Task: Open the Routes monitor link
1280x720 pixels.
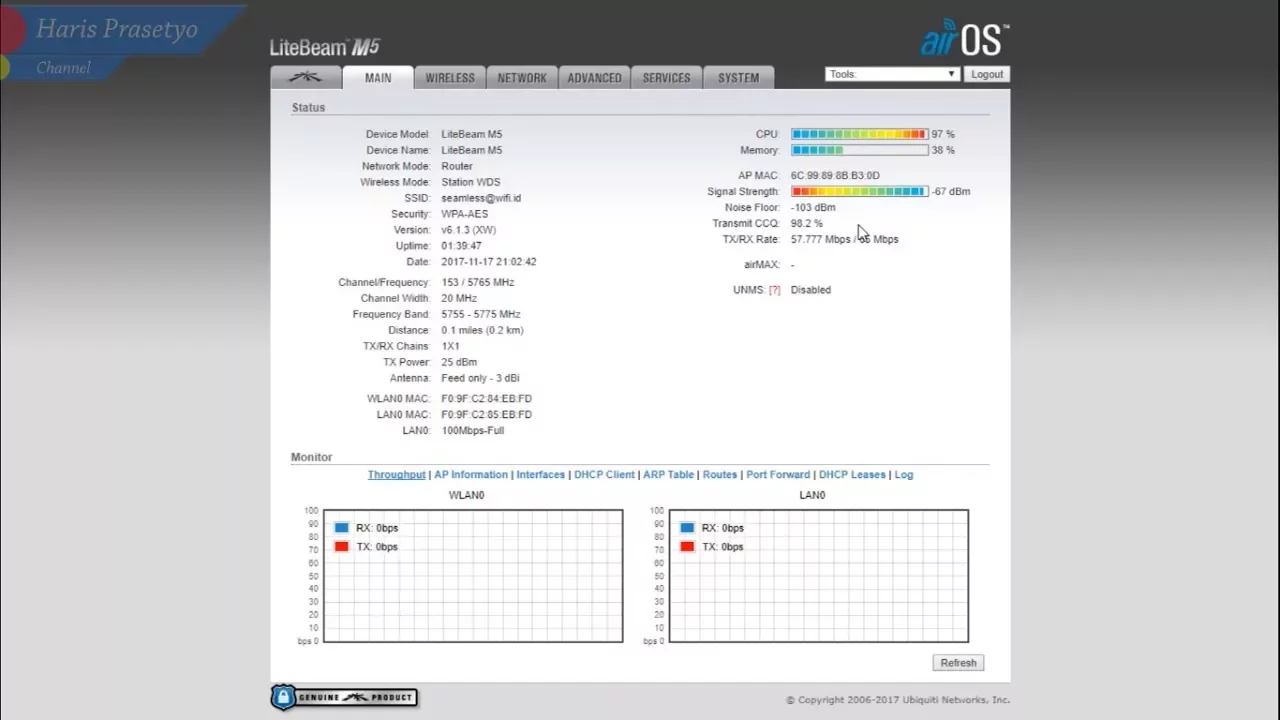Action: (719, 474)
